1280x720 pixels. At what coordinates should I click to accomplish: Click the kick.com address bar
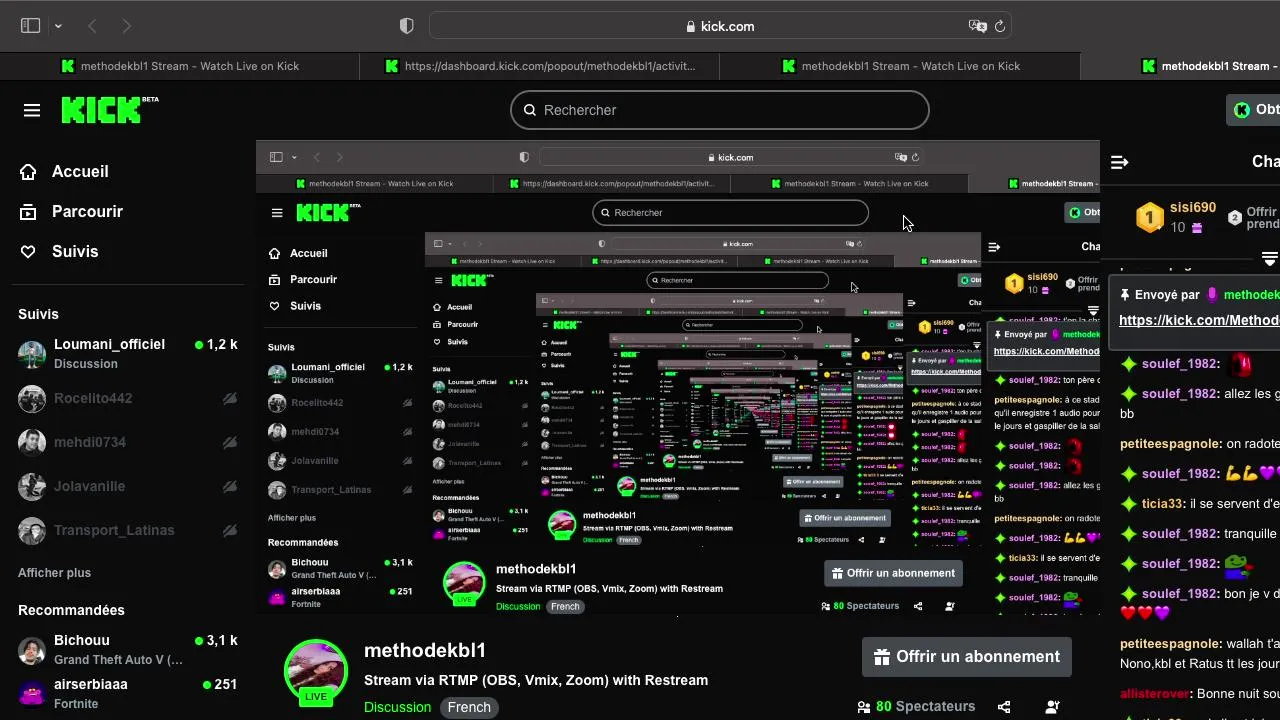[x=720, y=26]
